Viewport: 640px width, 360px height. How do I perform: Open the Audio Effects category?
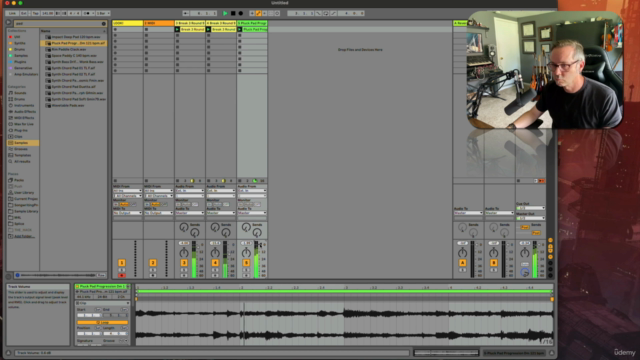(x=25, y=111)
